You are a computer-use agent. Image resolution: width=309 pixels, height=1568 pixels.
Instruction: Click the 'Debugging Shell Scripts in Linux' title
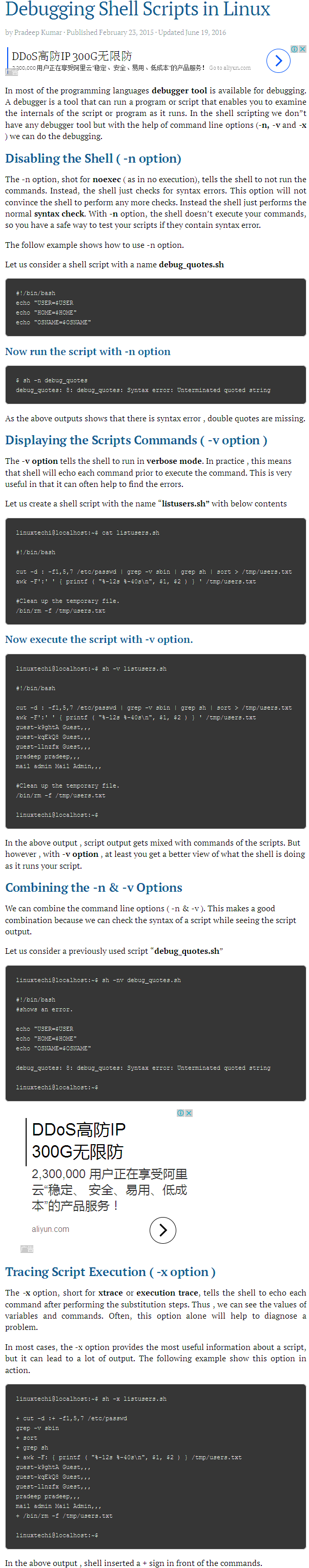137,9
